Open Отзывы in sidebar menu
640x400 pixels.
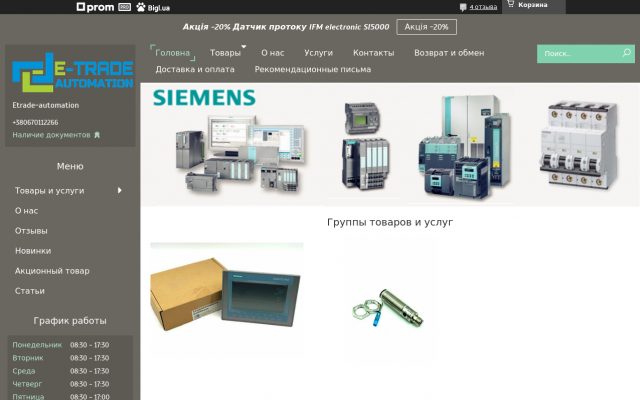coord(31,231)
